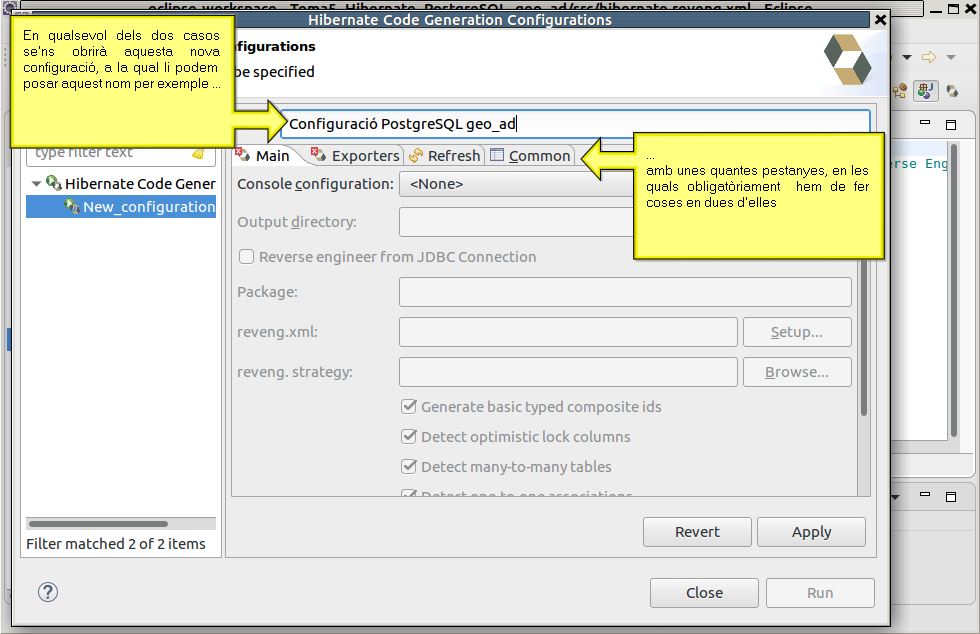Toggle Detect optimistic lock columns
Image resolution: width=980 pixels, height=634 pixels.
[x=409, y=436]
